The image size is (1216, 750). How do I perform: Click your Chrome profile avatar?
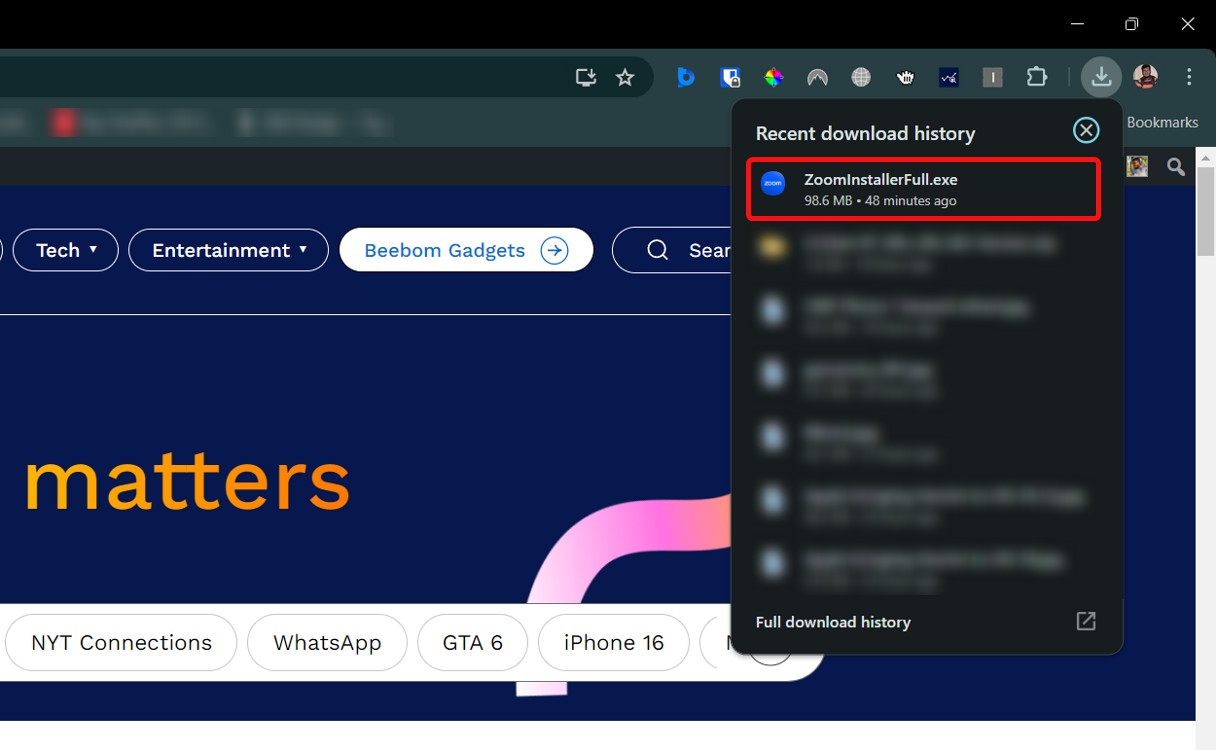(x=1145, y=77)
